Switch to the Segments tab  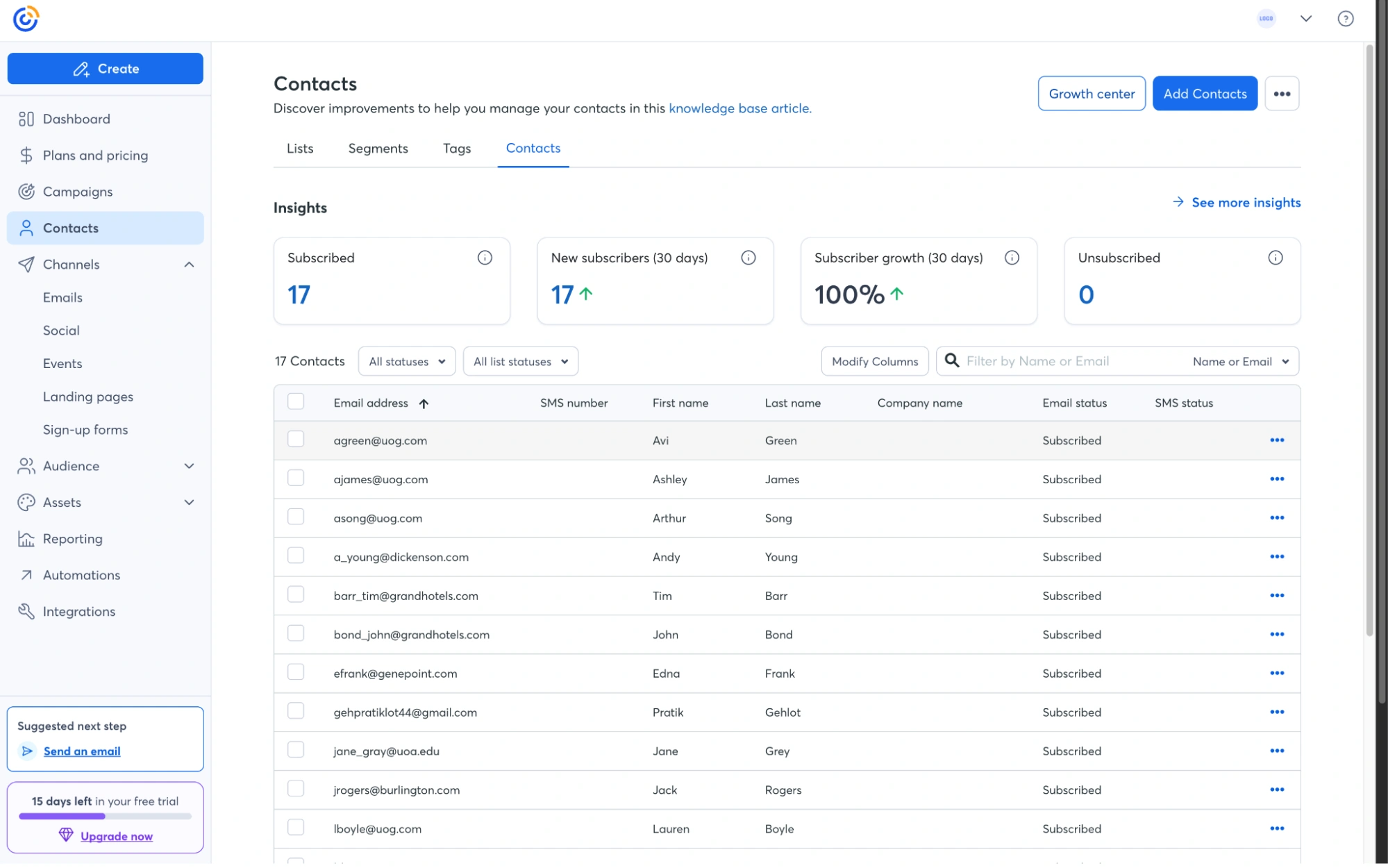click(378, 148)
